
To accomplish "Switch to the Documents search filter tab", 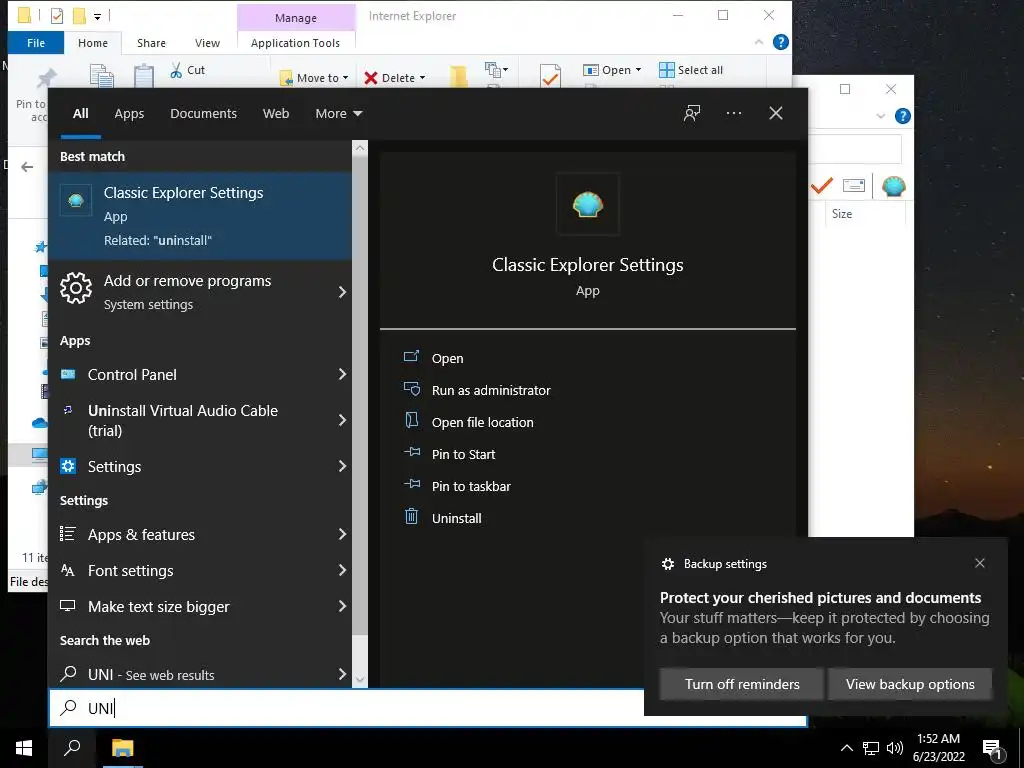I will 203,114.
